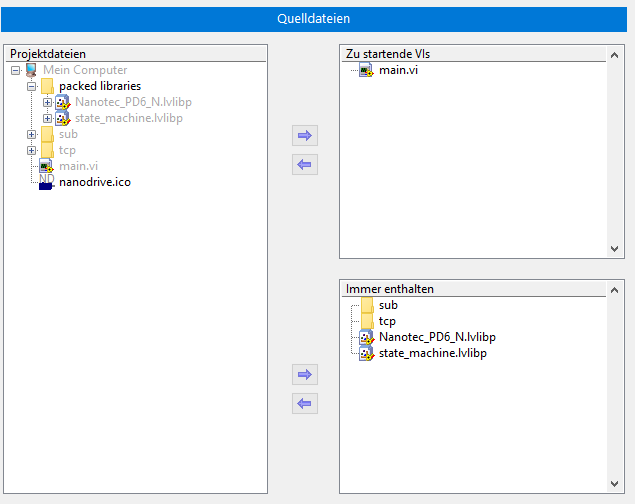Viewport: 635px width, 504px height.
Task: Select greyed Nanotec_PD6_N.lvlibp text in Projektdateien
Action: [133, 102]
